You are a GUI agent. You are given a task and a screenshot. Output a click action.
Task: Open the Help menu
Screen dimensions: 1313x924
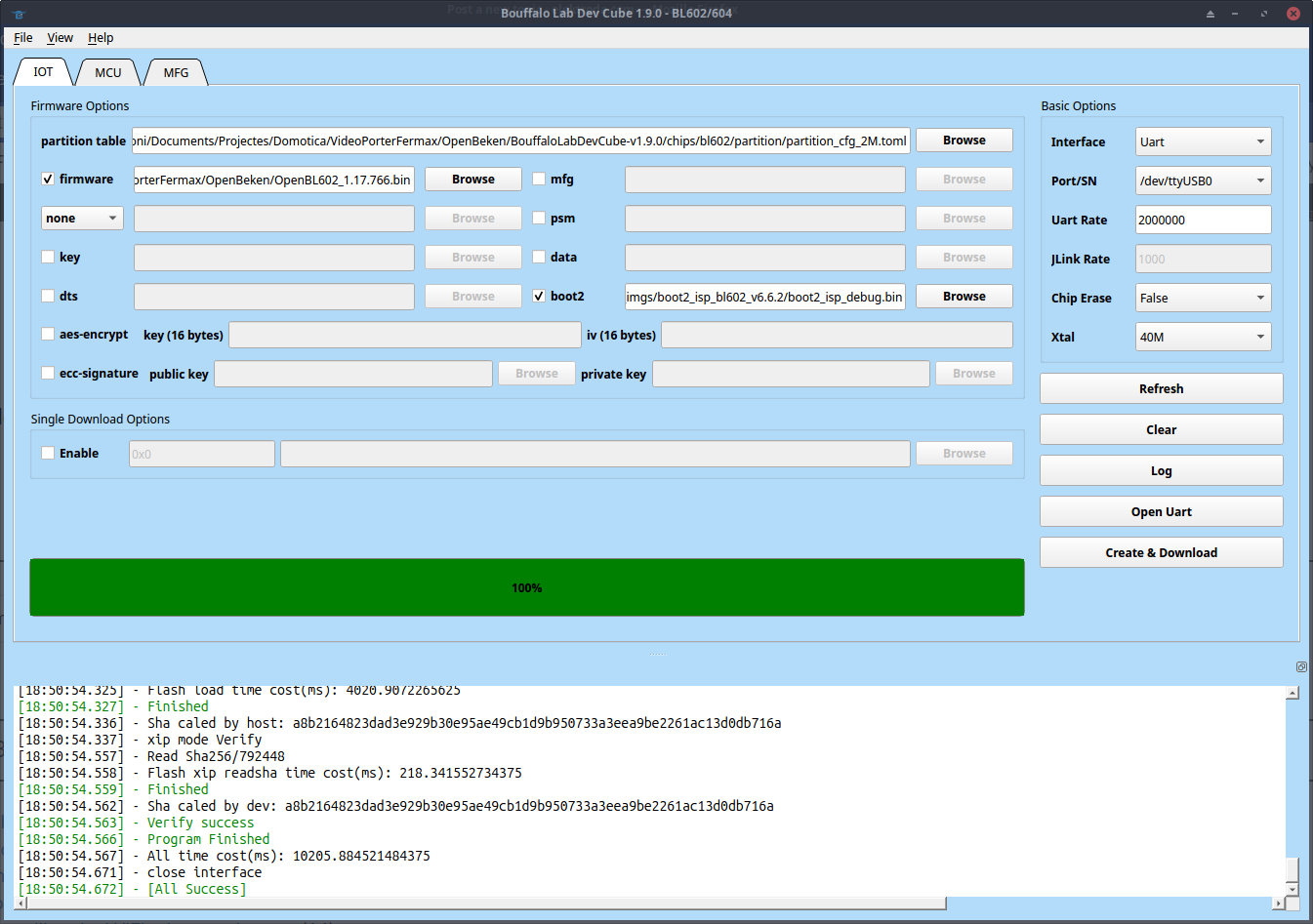pos(101,37)
